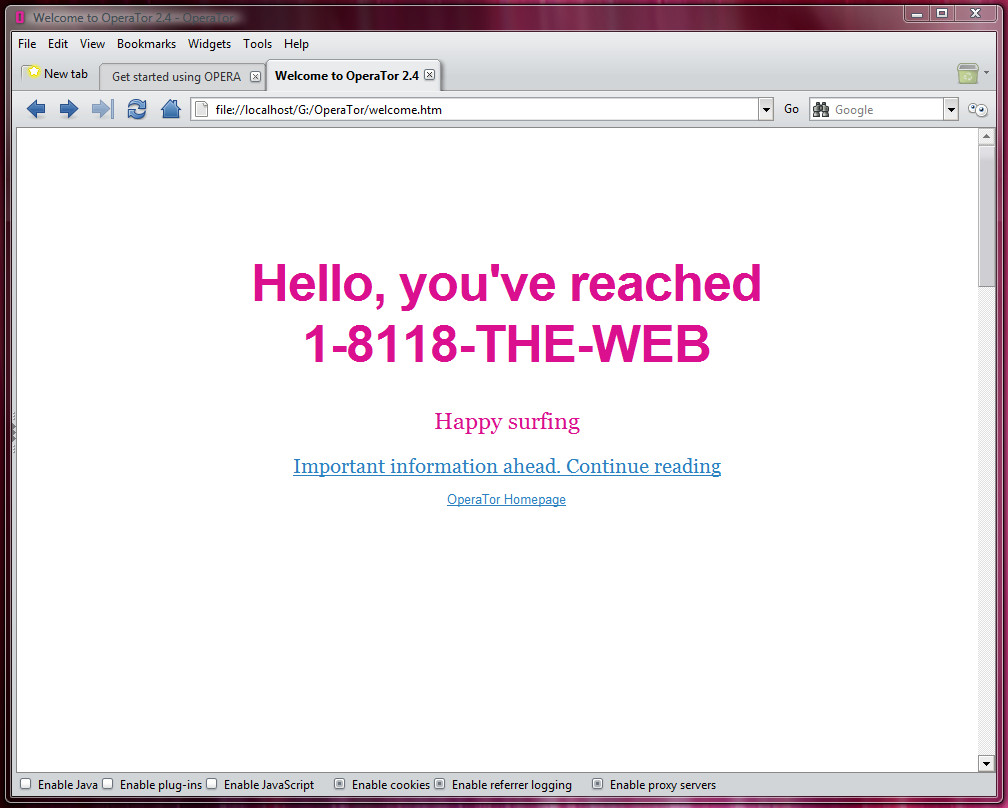Close the Welcome to OperaTor 2.4 tab
The height and width of the screenshot is (808, 1008).
[429, 75]
